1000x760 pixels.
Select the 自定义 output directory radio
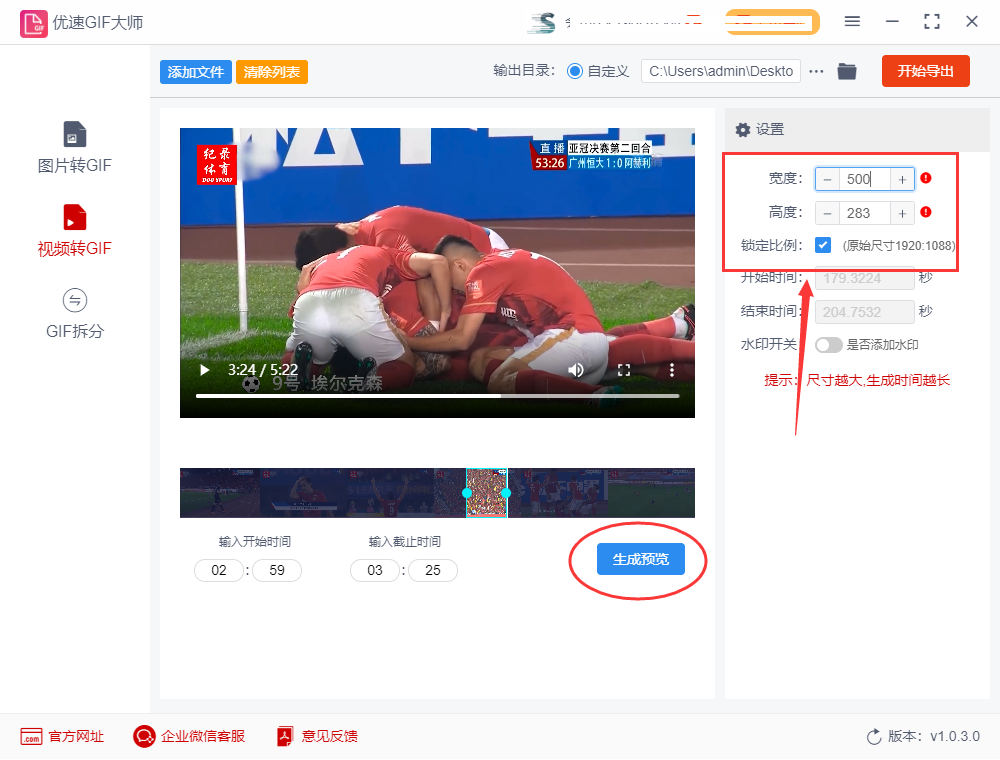tap(575, 71)
